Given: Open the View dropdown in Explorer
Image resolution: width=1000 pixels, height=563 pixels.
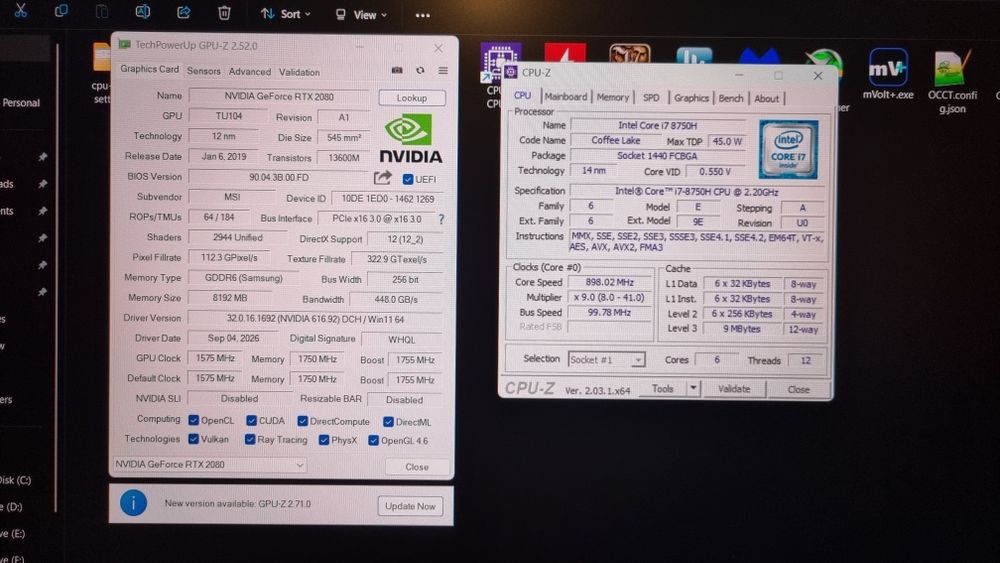Looking at the screenshot, I should [x=362, y=15].
